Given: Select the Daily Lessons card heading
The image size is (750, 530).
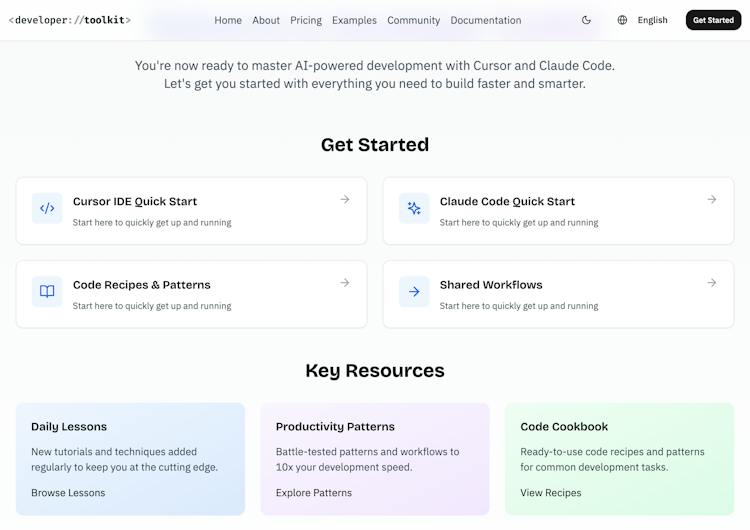Looking at the screenshot, I should point(69,427).
